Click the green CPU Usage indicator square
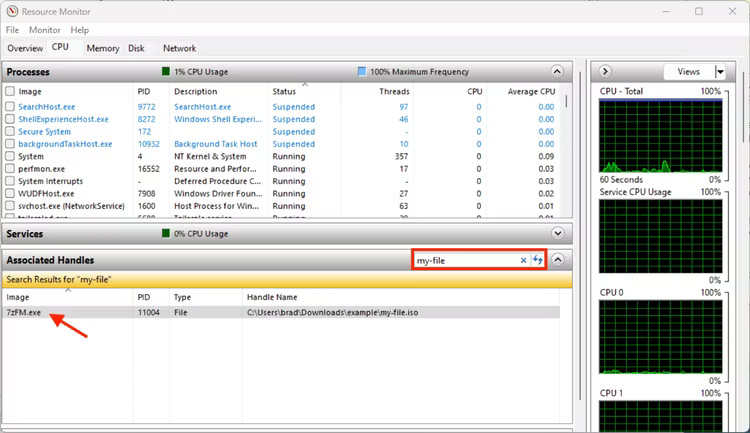 [166, 72]
